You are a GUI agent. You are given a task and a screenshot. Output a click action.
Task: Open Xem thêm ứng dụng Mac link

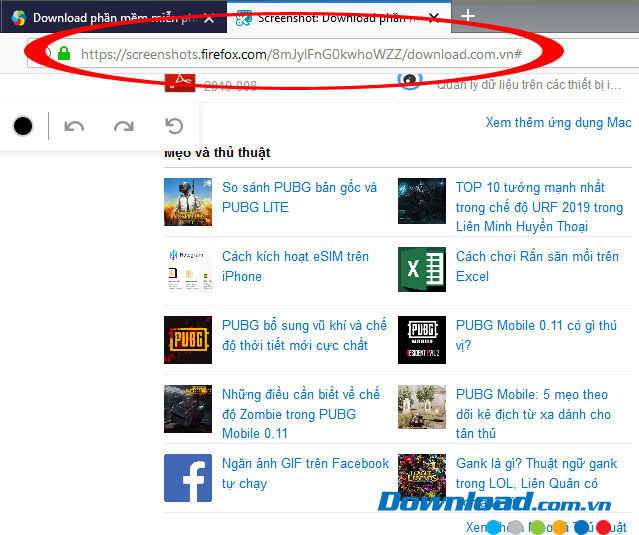pos(558,122)
